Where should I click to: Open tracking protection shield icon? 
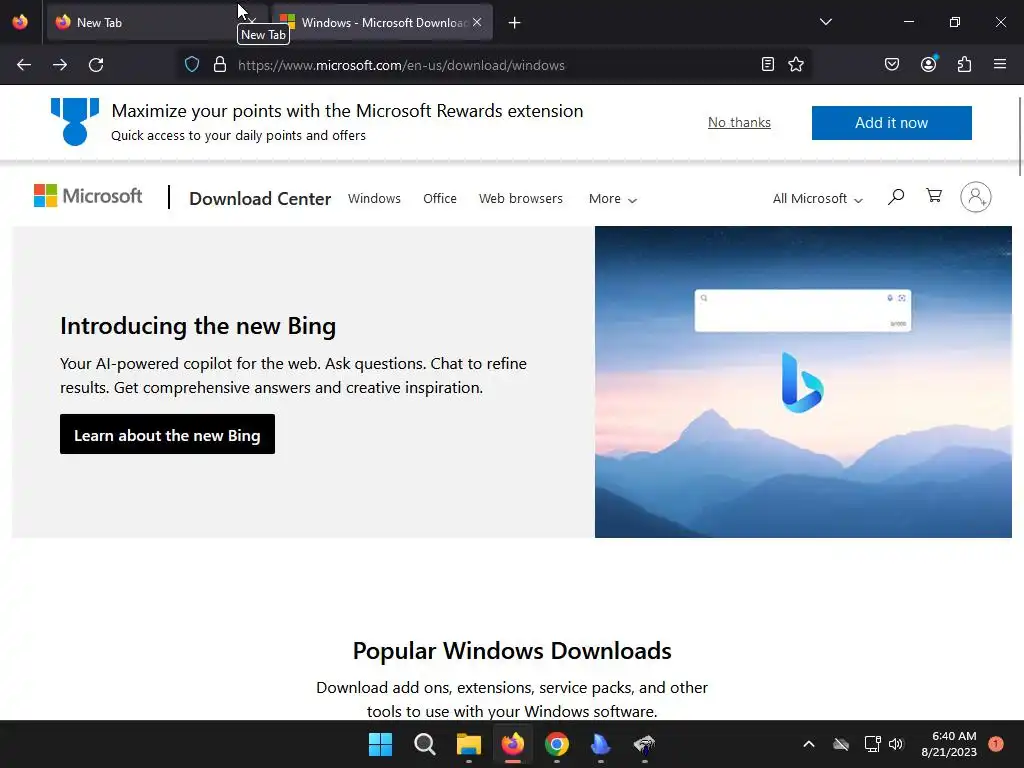coord(191,65)
